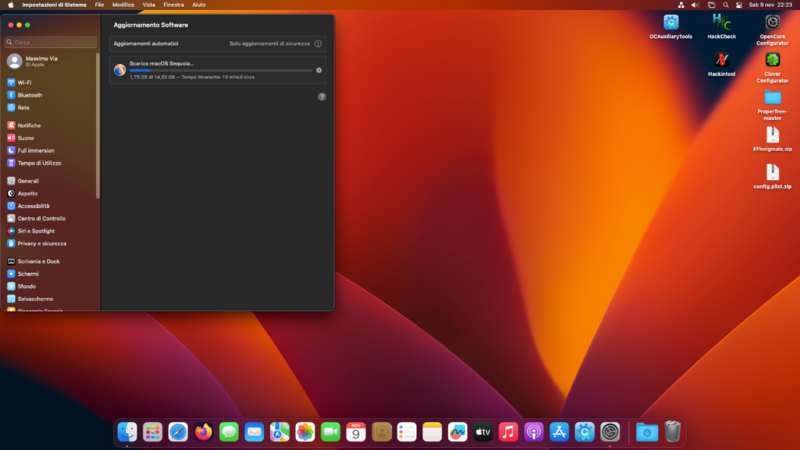Launch OpenCore Configurator from the desktop
The image size is (800, 450).
click(x=772, y=22)
